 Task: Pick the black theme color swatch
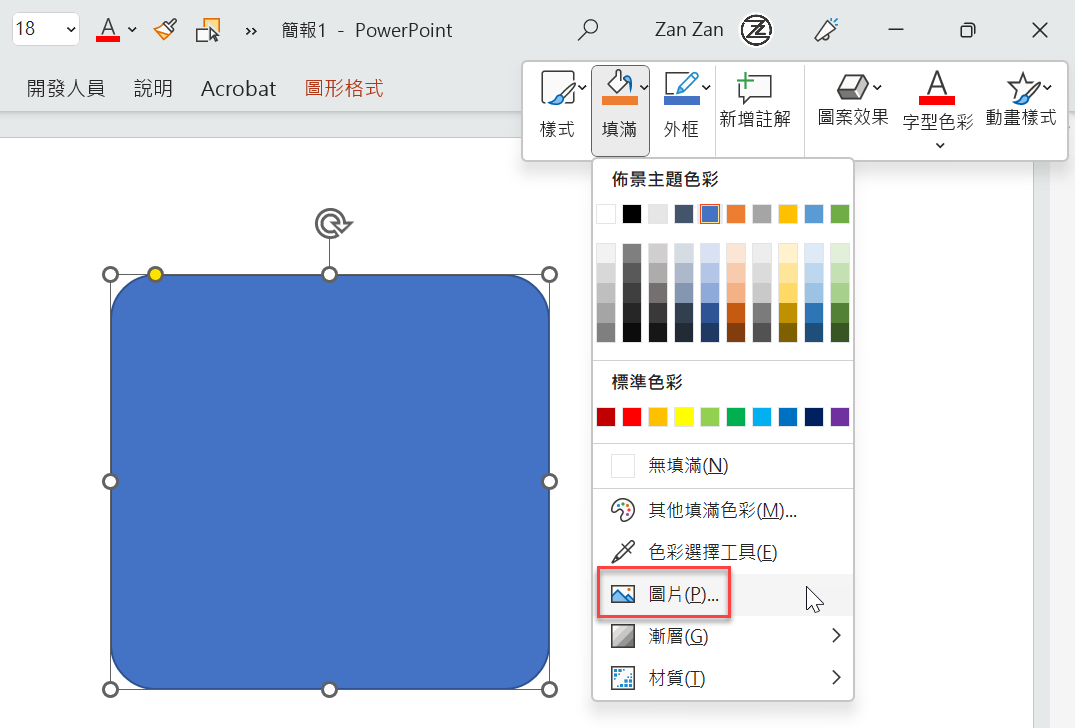pyautogui.click(x=632, y=214)
